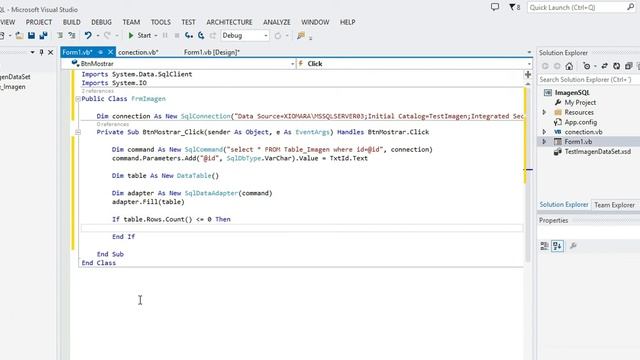
Task: Click Sync with Active Document icon
Action: [604, 66]
